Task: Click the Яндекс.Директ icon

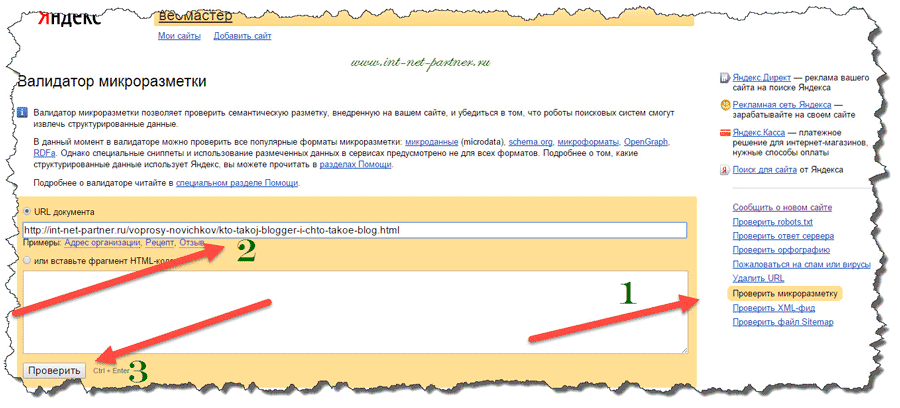Action: [x=725, y=78]
